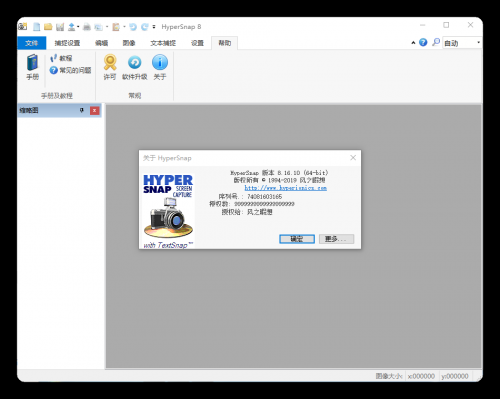Click the 关于 About info icon
Screen dimensions: 500x399
coord(160,67)
